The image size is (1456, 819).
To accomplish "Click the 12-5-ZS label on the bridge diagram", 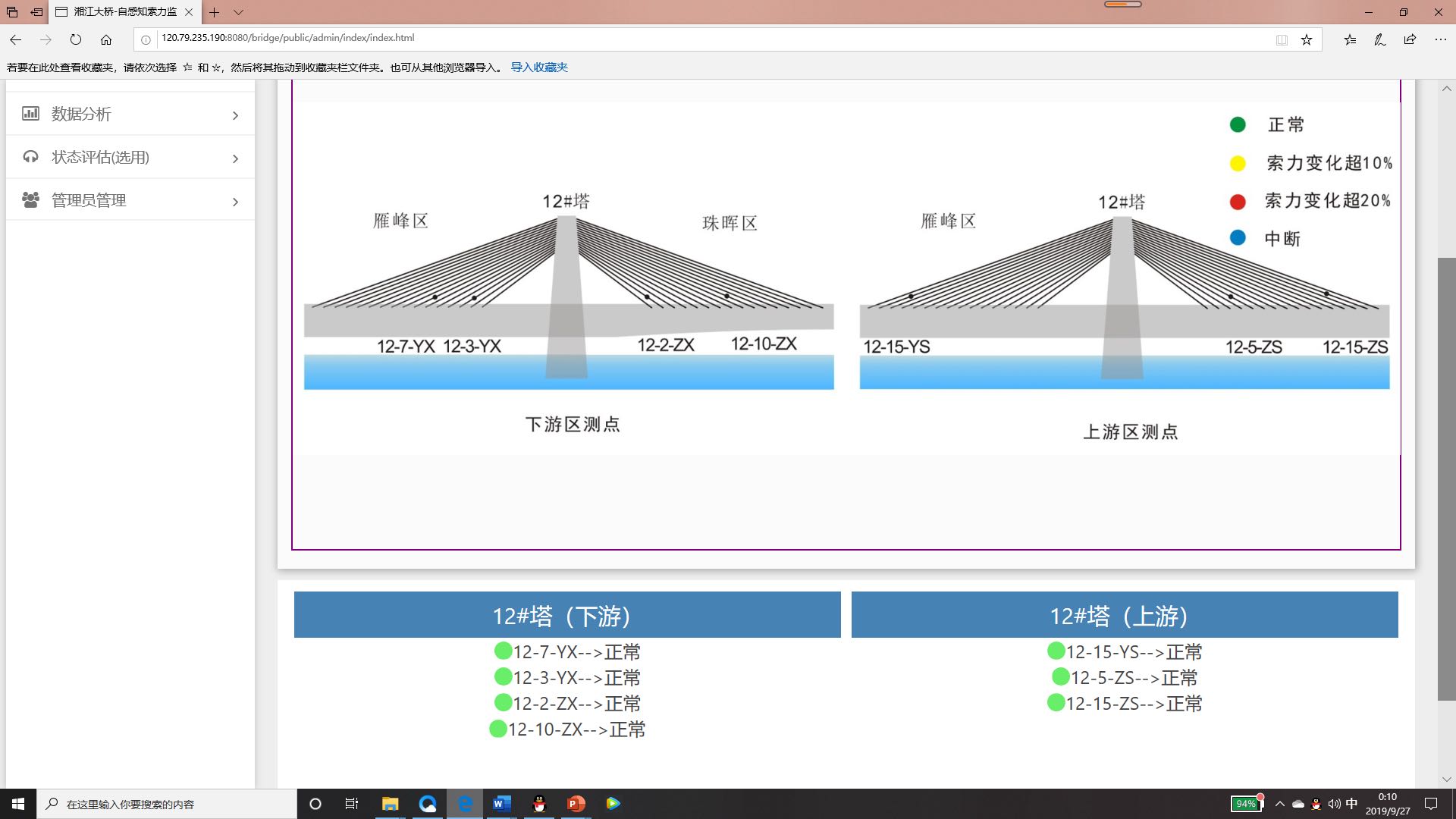I will point(1254,347).
